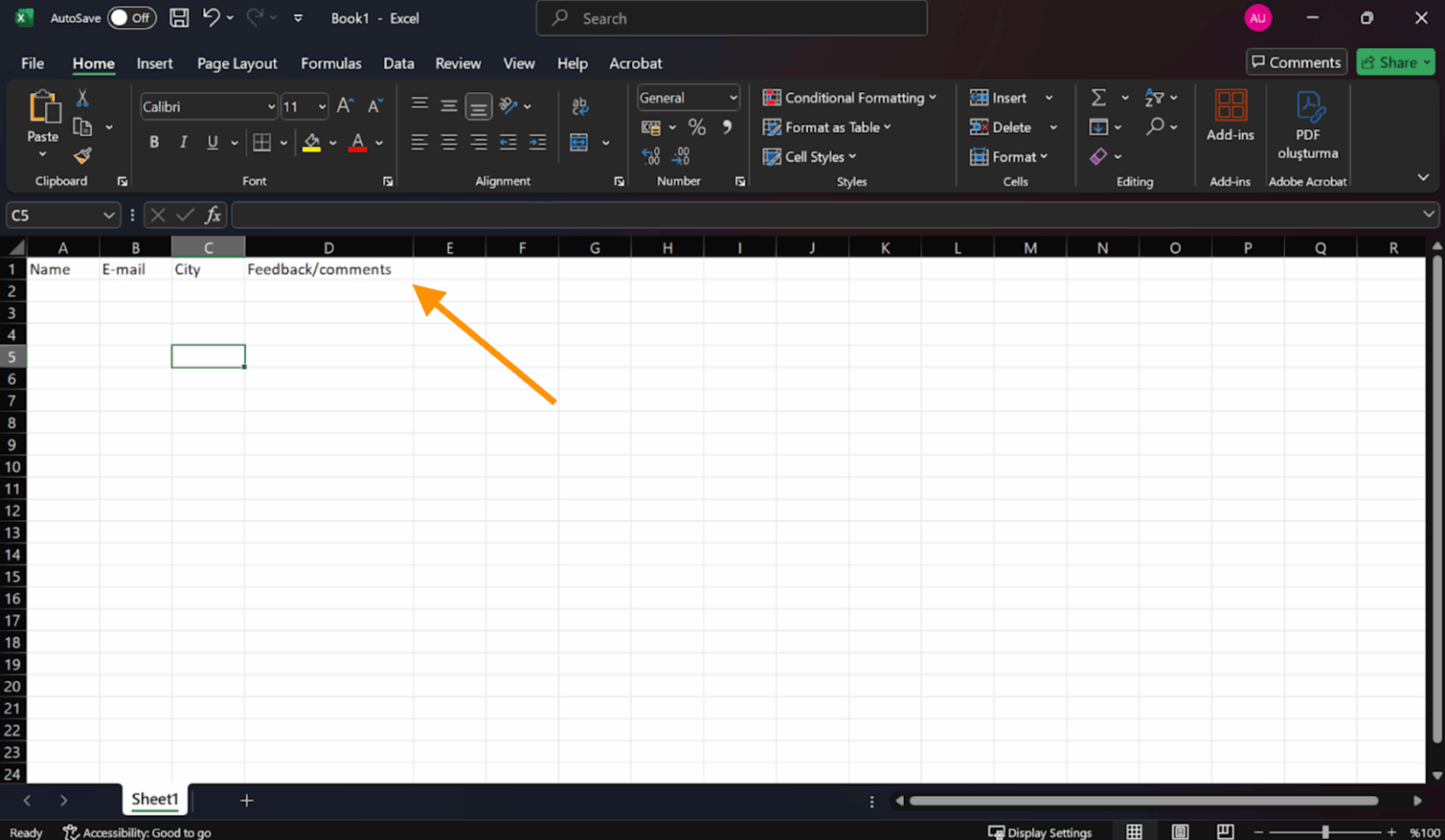1445x840 pixels.
Task: Click the Share button
Action: [1395, 62]
